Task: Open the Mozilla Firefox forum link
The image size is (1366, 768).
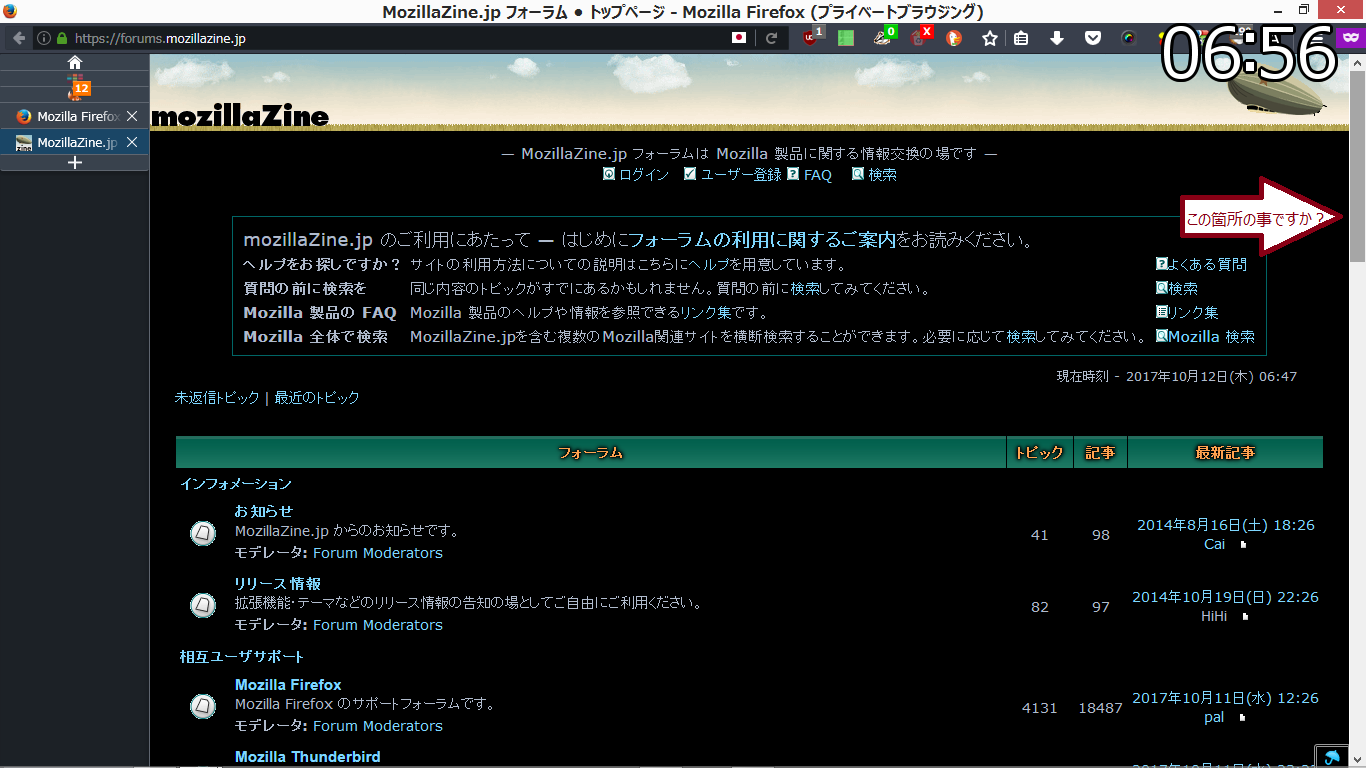Action: 288,685
